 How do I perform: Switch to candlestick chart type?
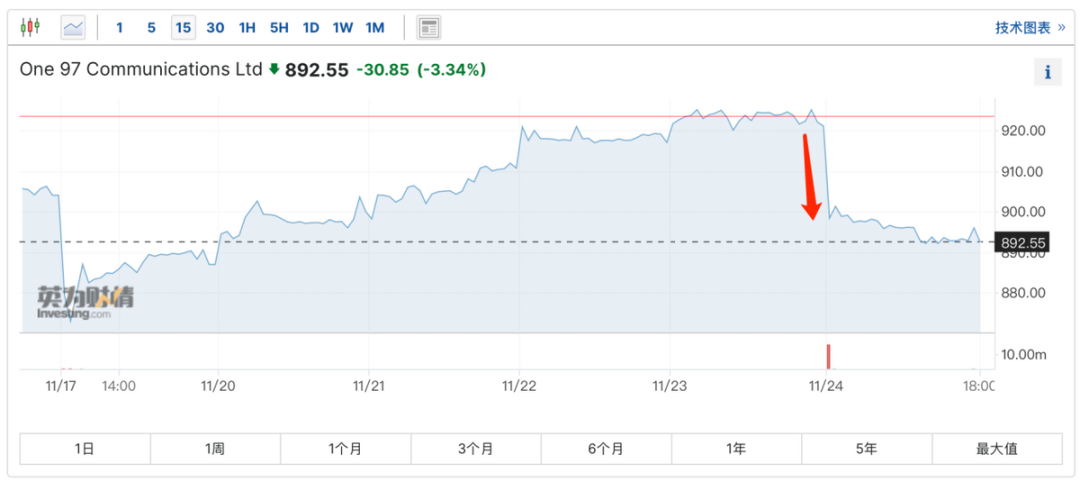[30, 27]
